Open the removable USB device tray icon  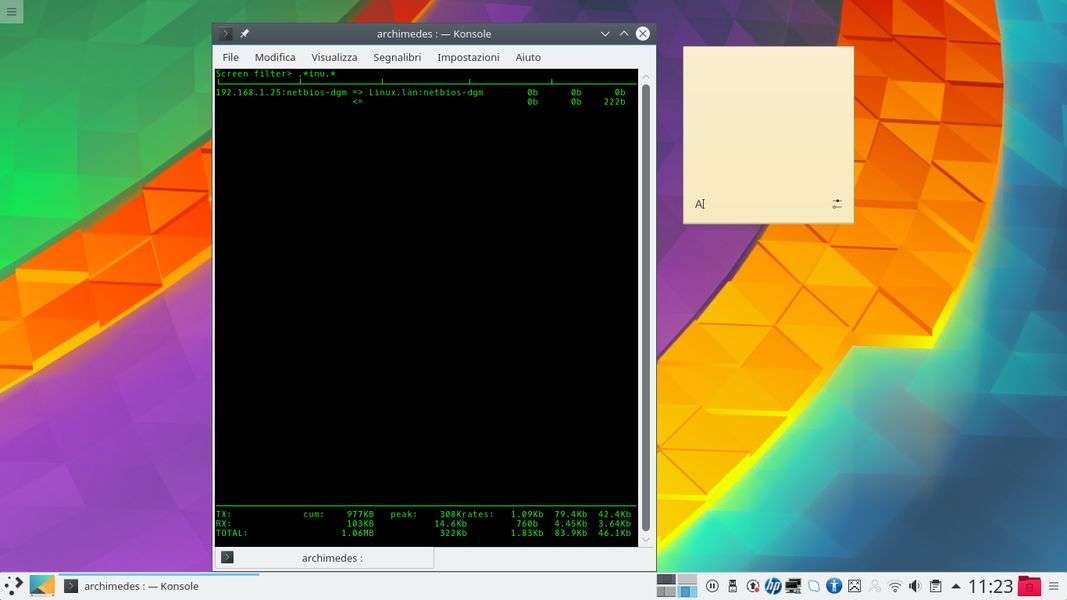[x=732, y=586]
